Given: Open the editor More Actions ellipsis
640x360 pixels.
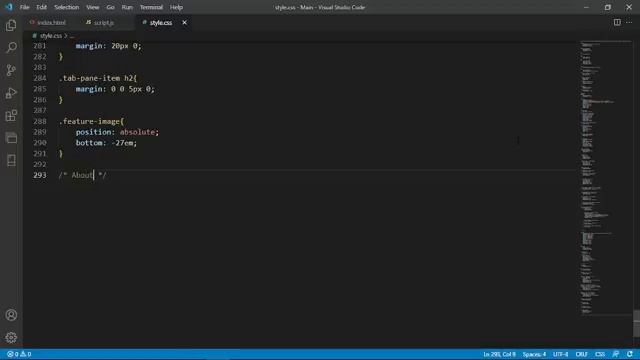Looking at the screenshot, I should click(629, 22).
